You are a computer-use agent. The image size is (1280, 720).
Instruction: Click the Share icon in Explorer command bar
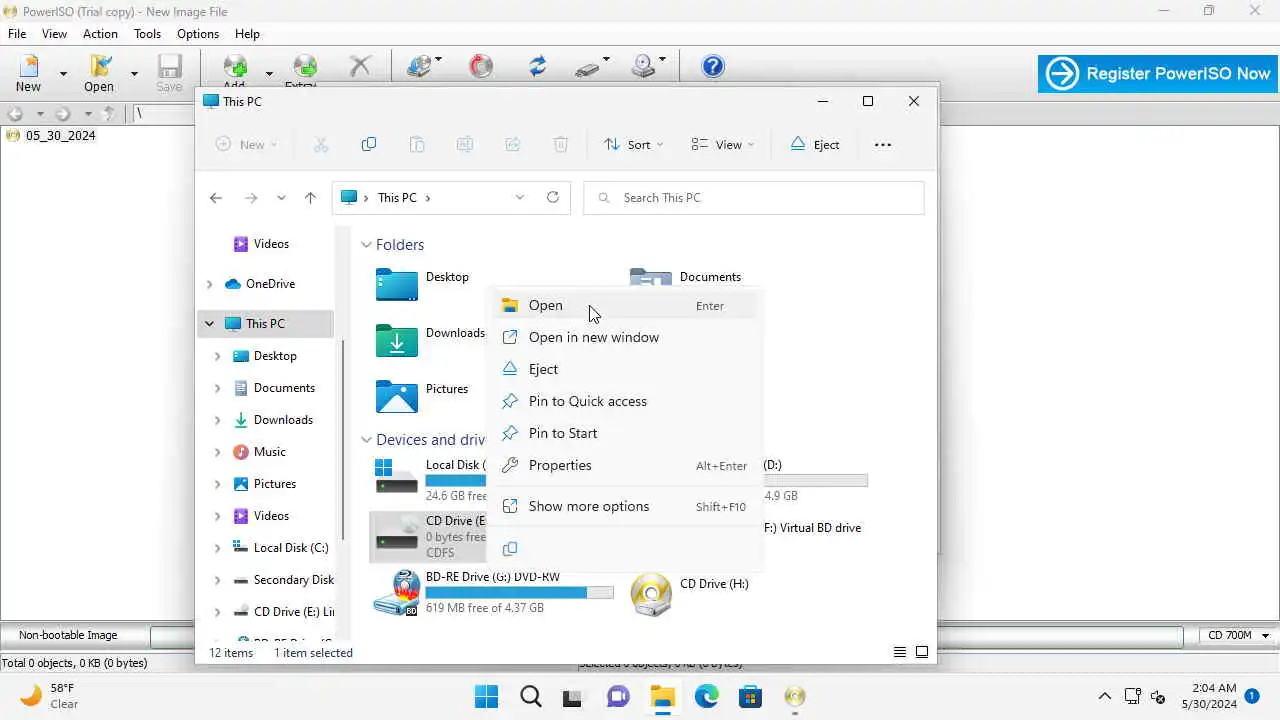pos(513,144)
